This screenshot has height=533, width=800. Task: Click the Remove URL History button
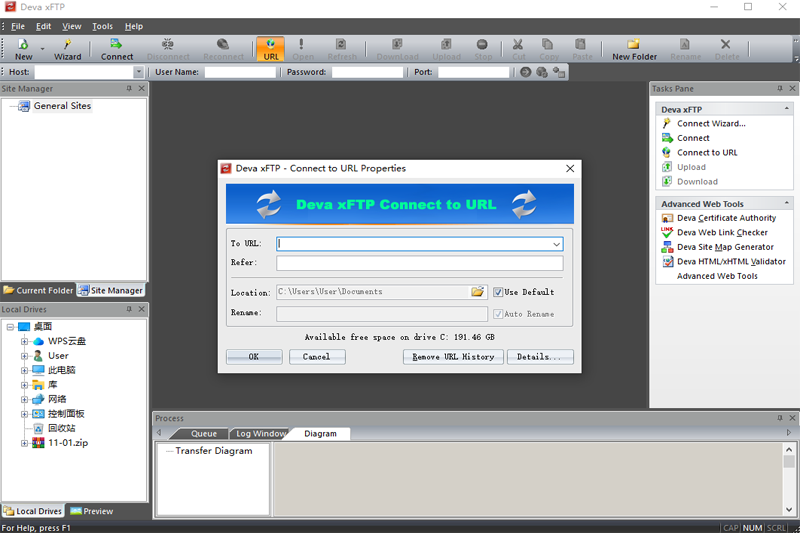click(x=453, y=357)
